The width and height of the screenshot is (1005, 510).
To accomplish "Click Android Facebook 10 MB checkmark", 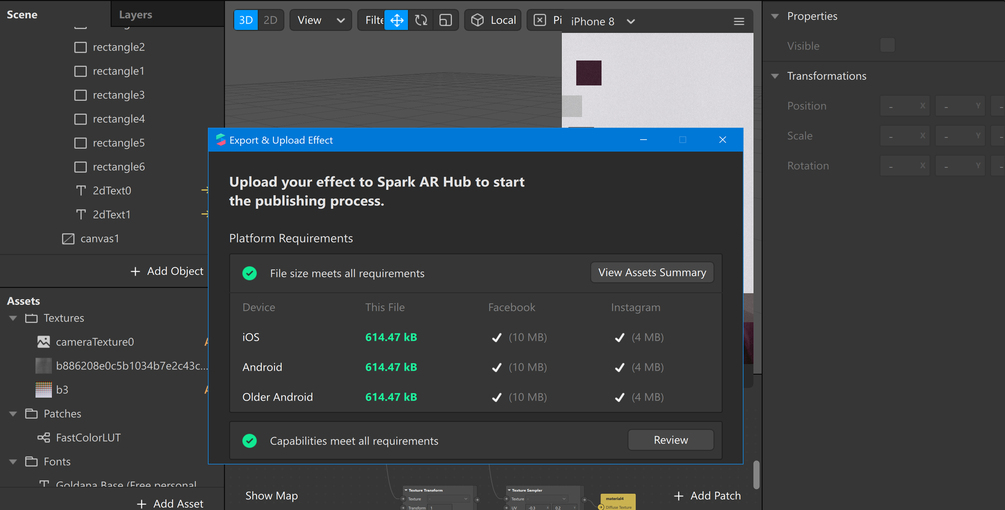I will point(496,367).
